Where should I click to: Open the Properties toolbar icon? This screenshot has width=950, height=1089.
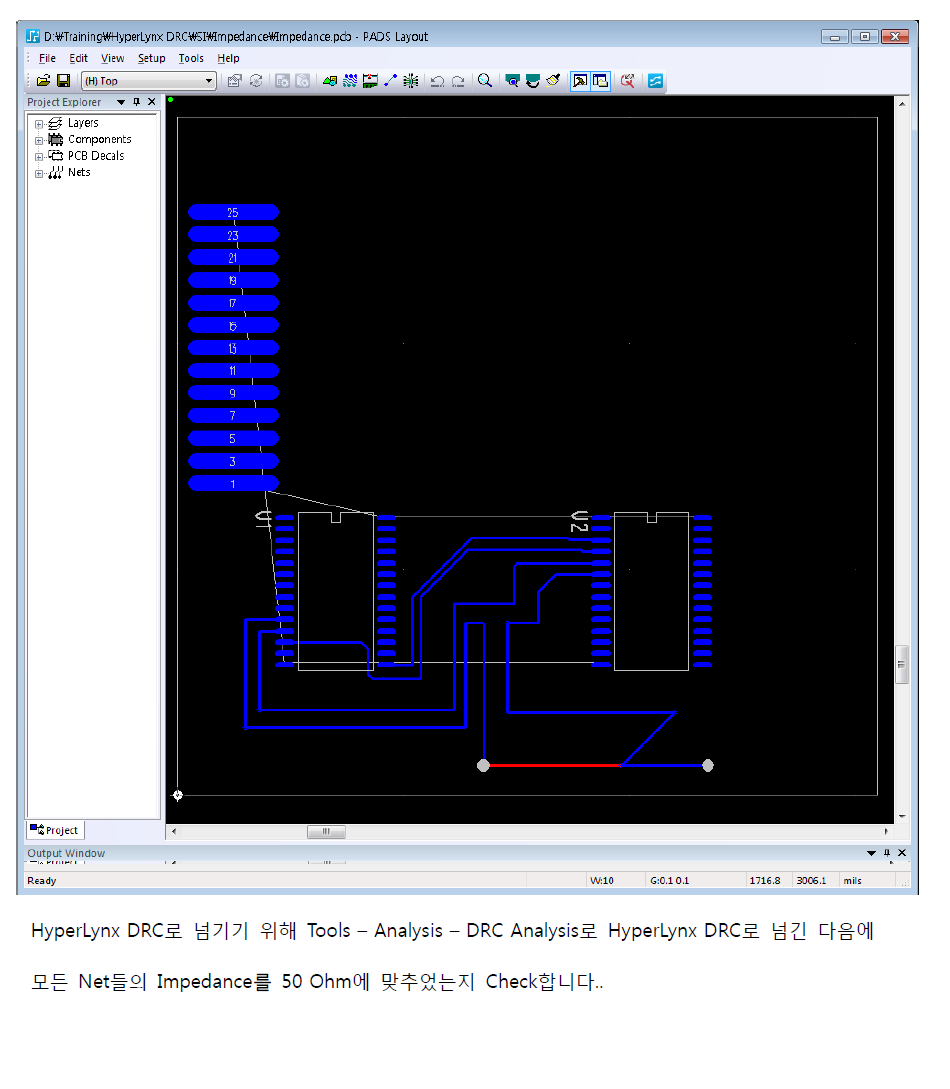[235, 81]
